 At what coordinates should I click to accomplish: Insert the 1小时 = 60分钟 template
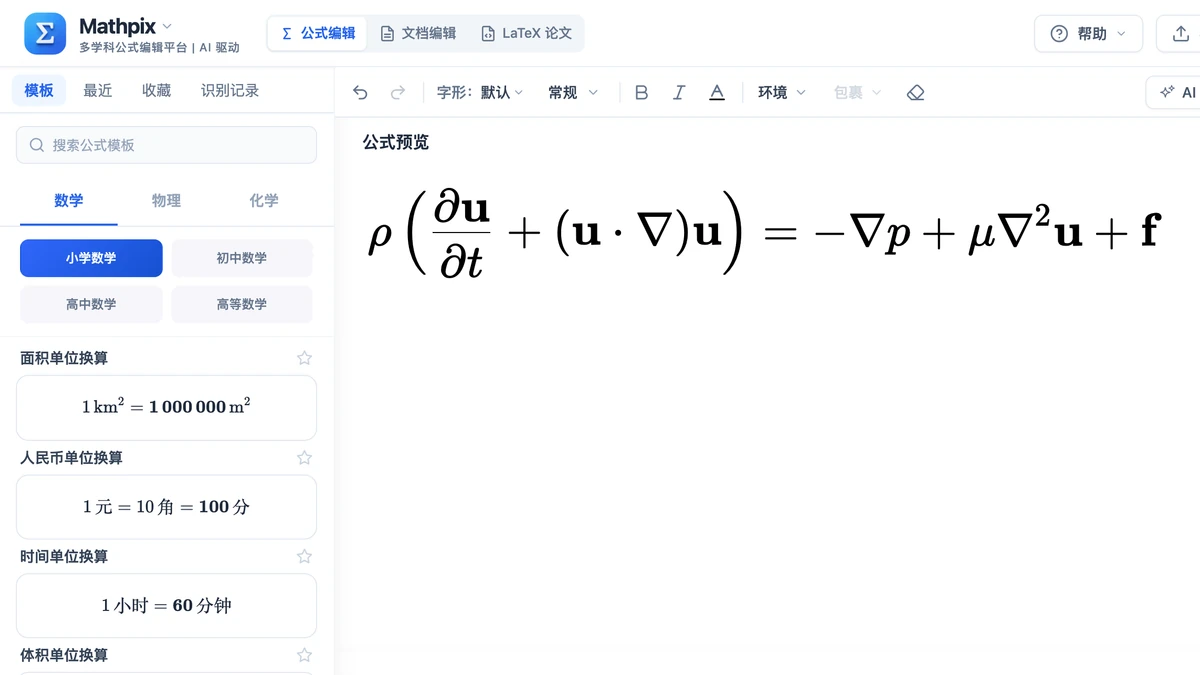point(166,605)
